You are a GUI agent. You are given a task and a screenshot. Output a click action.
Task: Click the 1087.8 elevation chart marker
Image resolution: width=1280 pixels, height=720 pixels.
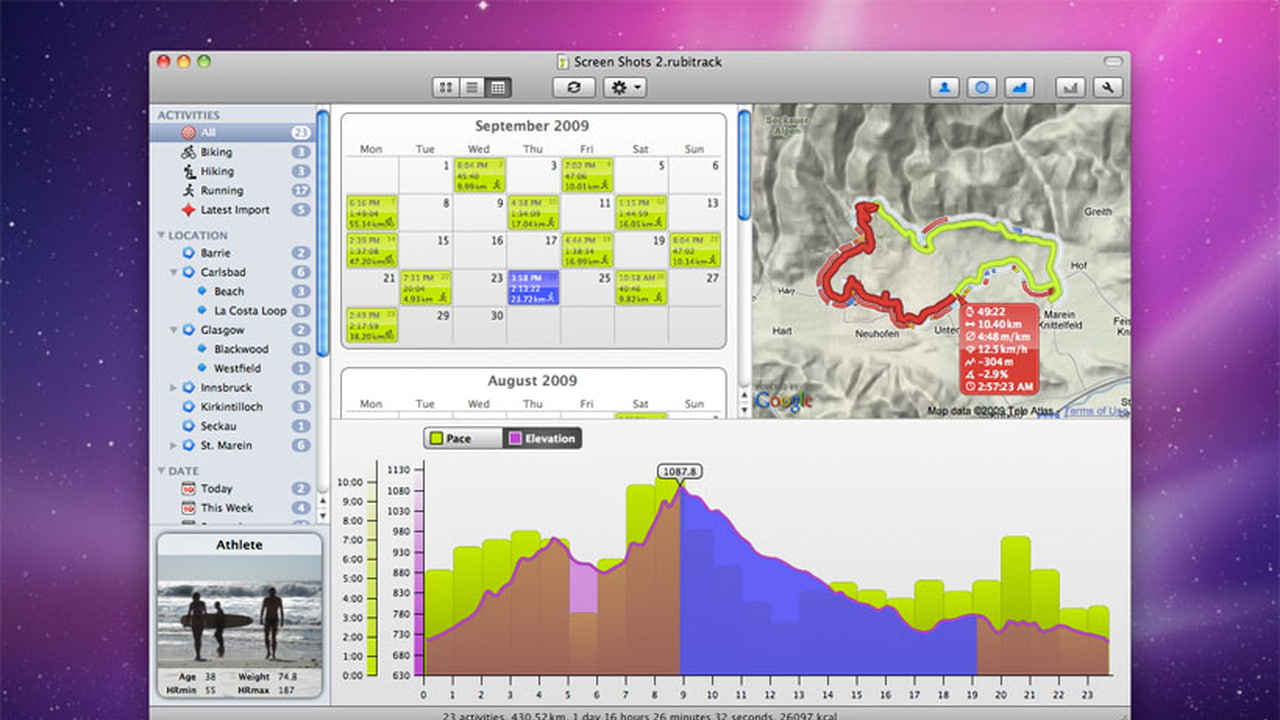click(679, 471)
